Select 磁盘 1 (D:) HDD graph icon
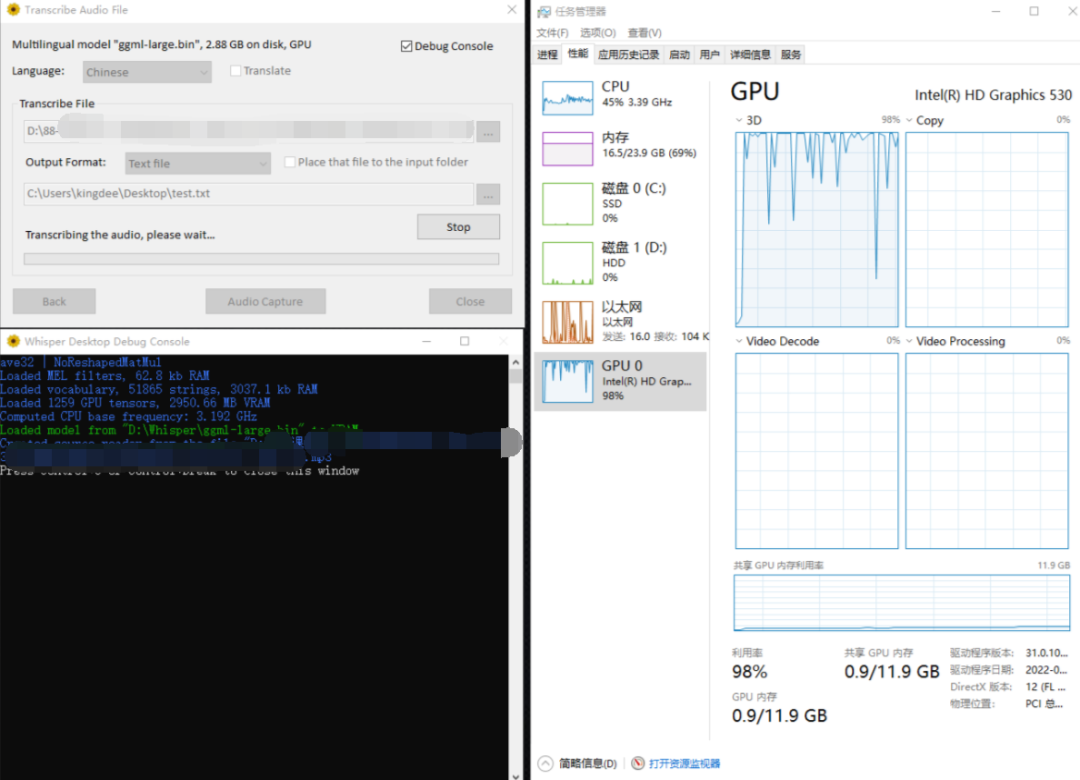 coord(567,263)
